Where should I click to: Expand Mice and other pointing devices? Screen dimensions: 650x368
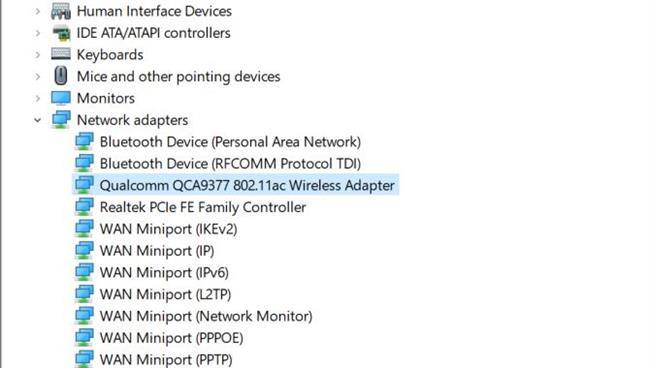coord(38,77)
